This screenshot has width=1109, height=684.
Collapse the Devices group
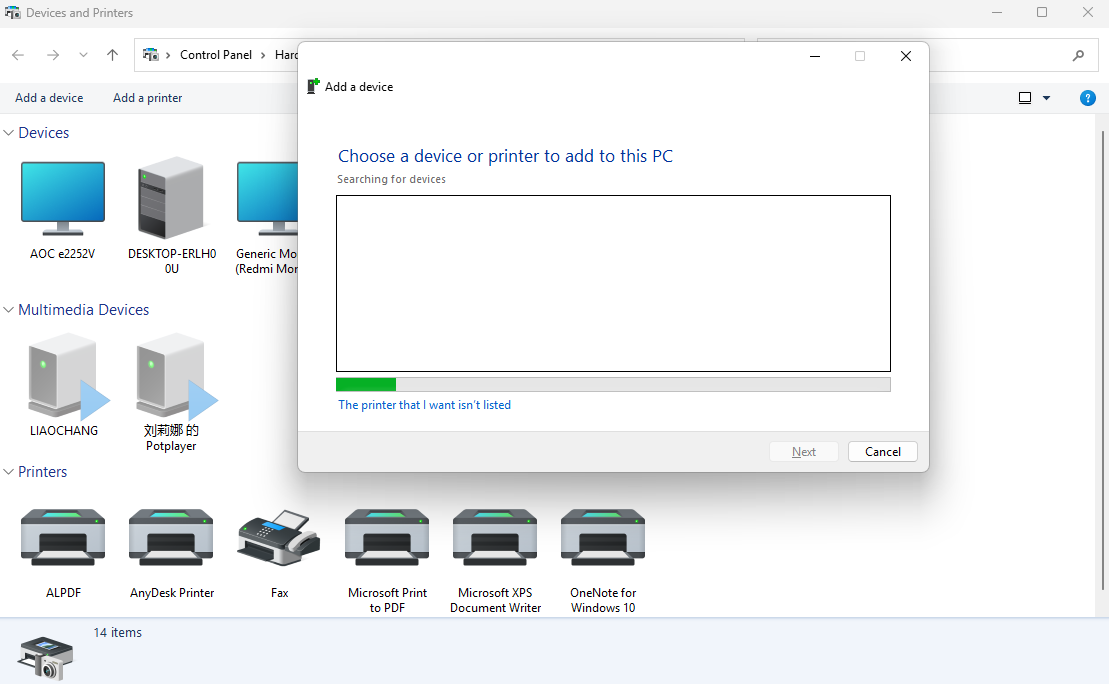(x=9, y=133)
